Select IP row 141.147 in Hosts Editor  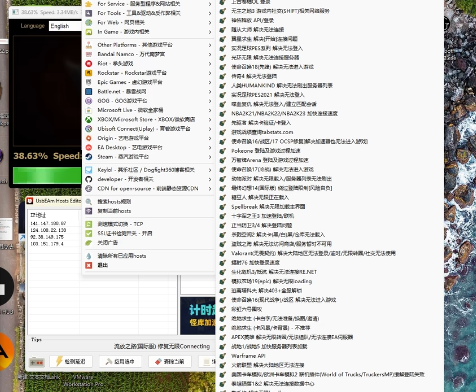tap(48, 223)
